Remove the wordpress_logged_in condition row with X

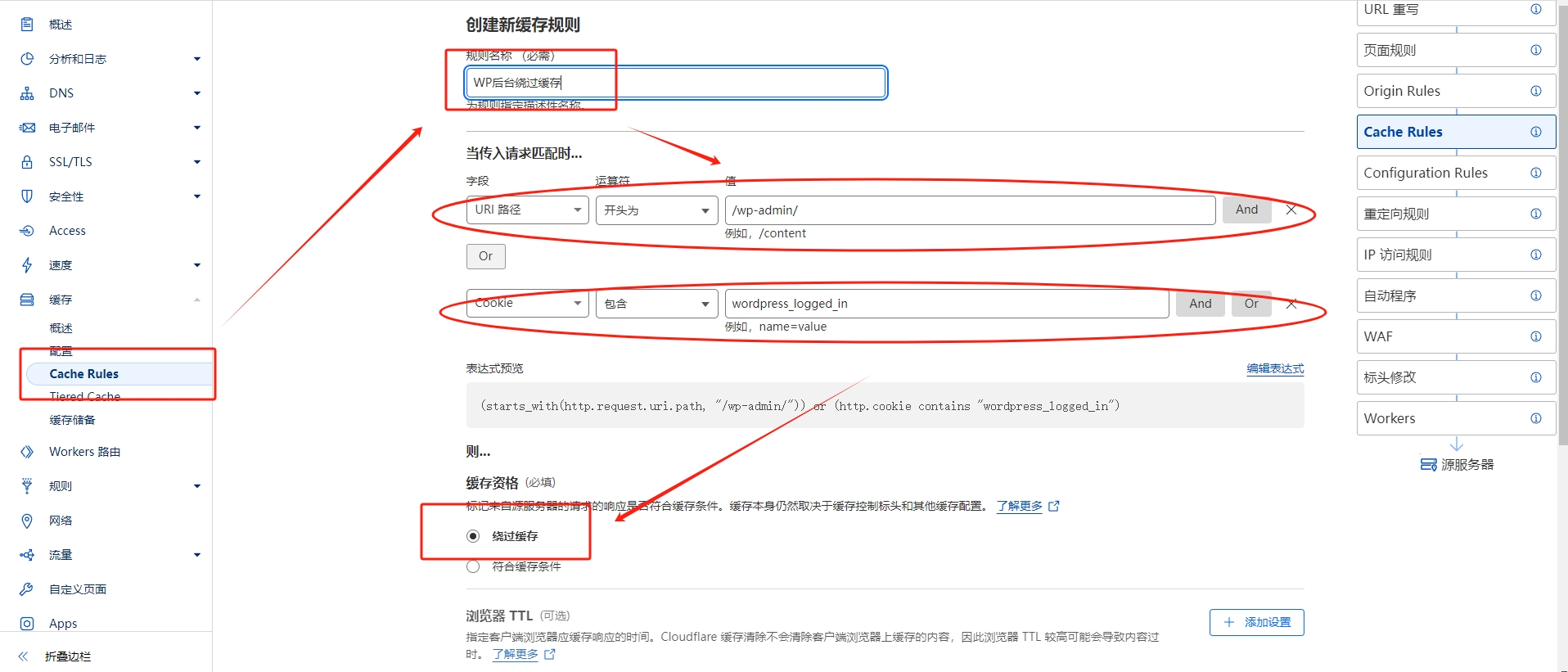coord(1291,304)
